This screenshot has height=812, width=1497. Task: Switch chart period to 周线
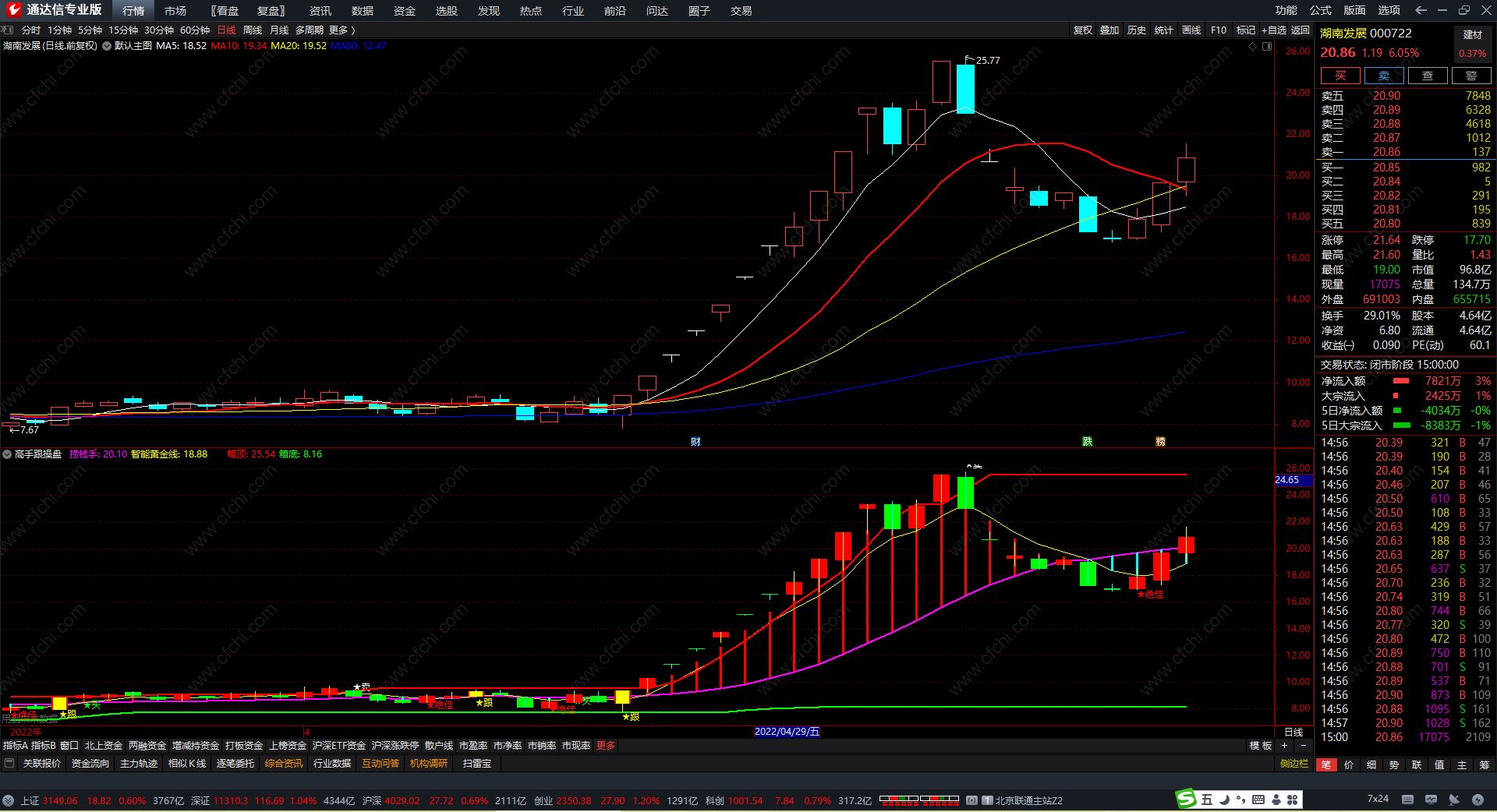[253, 30]
